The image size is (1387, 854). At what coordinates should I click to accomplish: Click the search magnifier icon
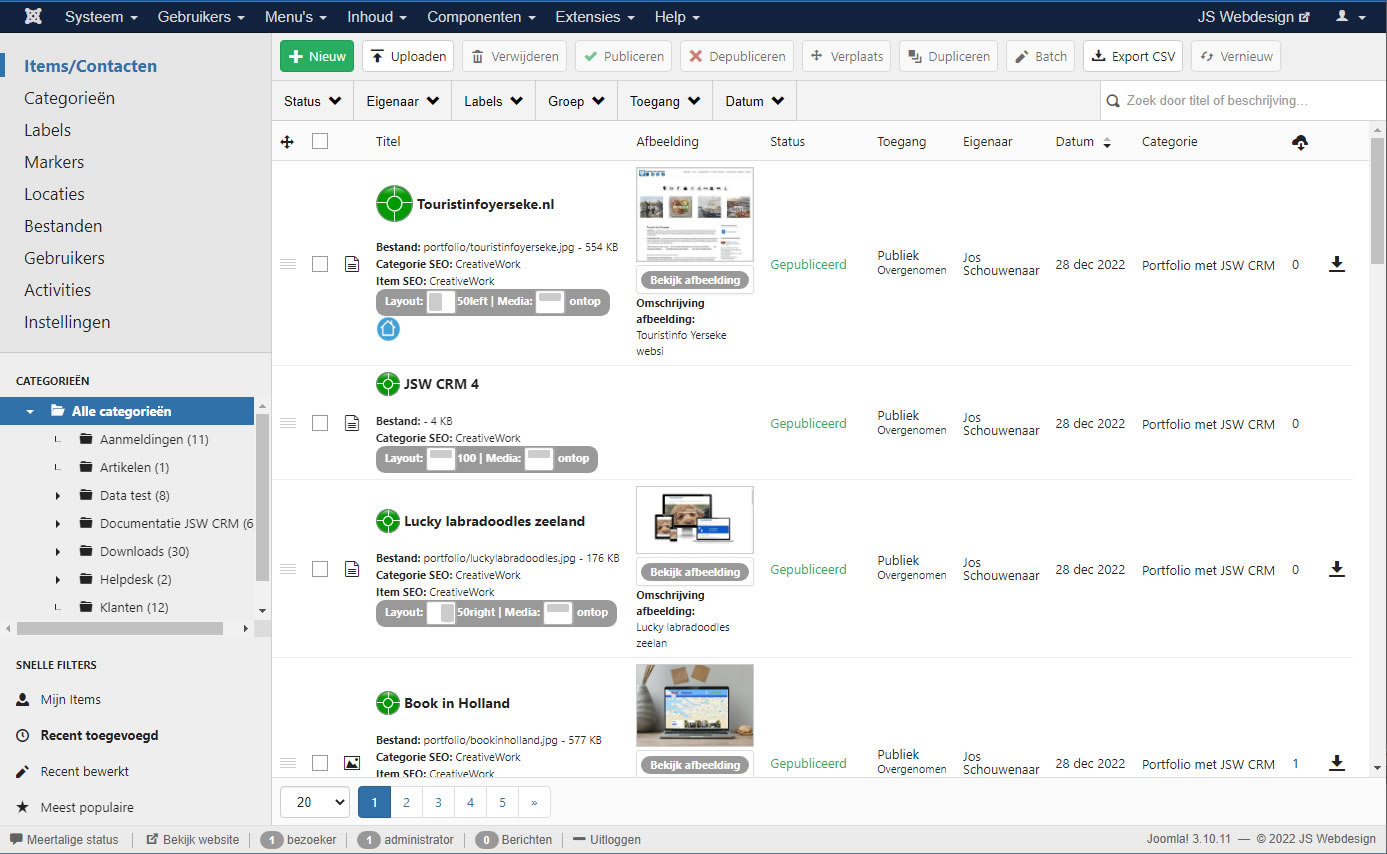click(x=1114, y=101)
